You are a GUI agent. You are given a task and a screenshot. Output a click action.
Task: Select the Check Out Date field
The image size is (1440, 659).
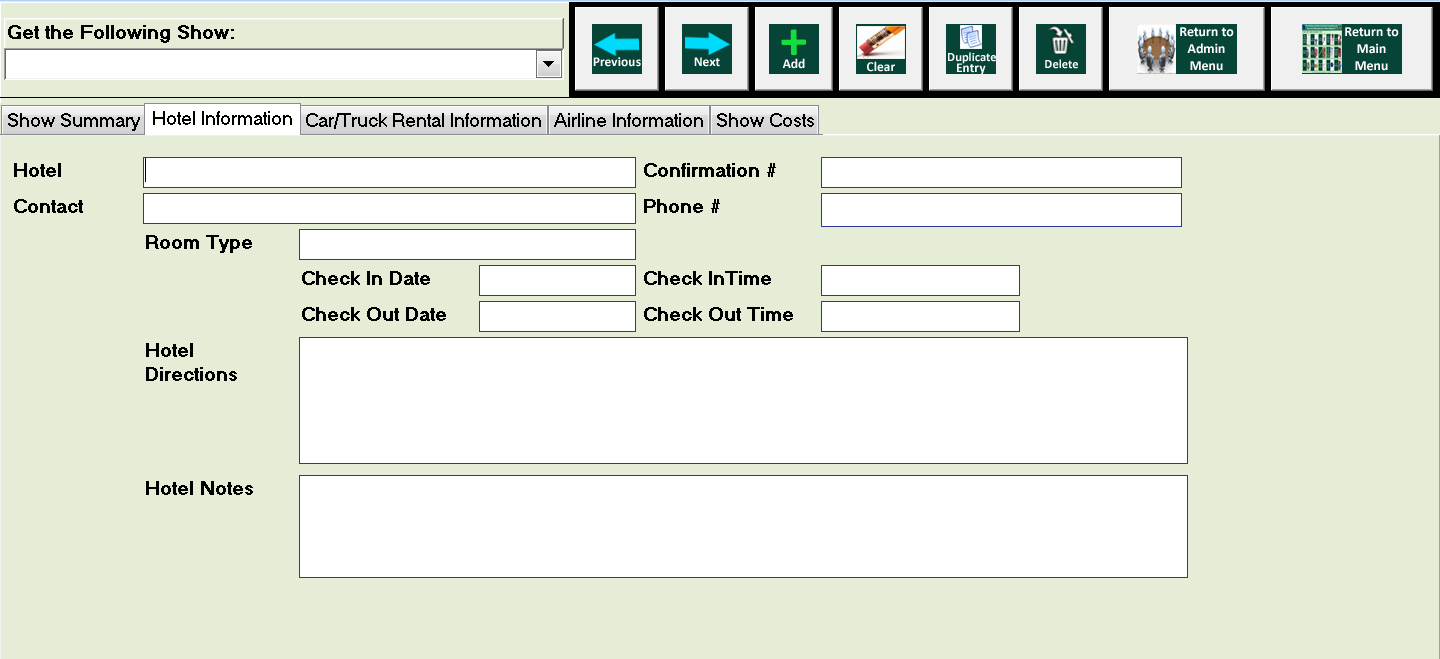coord(557,316)
